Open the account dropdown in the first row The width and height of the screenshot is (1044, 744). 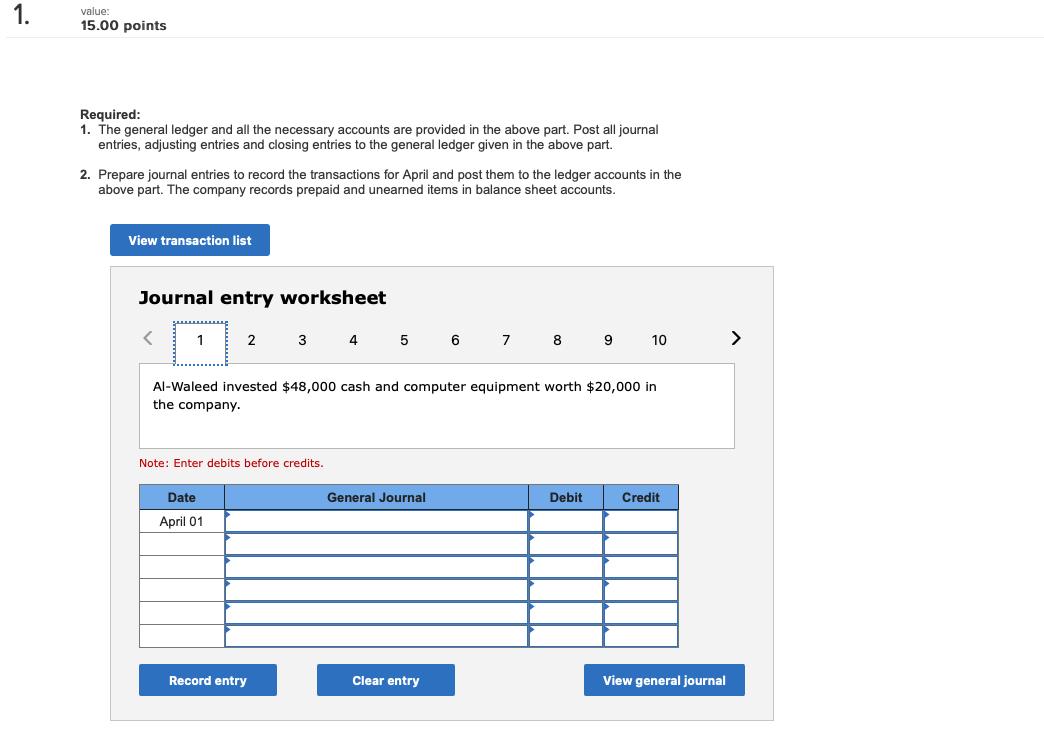click(375, 520)
